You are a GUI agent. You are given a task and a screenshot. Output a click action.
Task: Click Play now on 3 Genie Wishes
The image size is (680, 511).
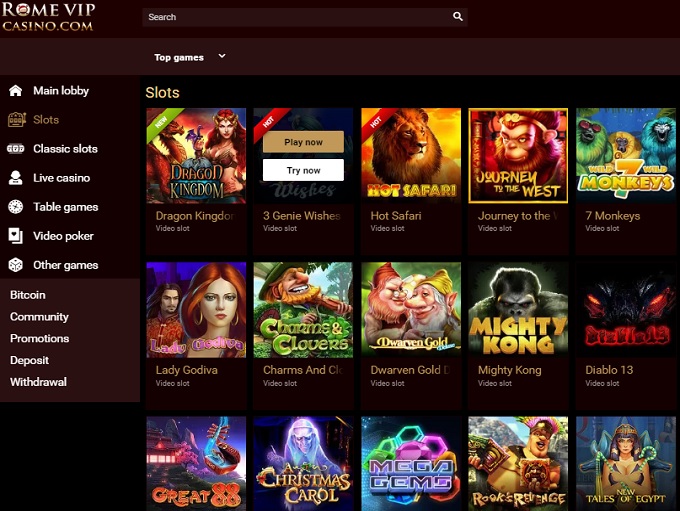[x=303, y=142]
